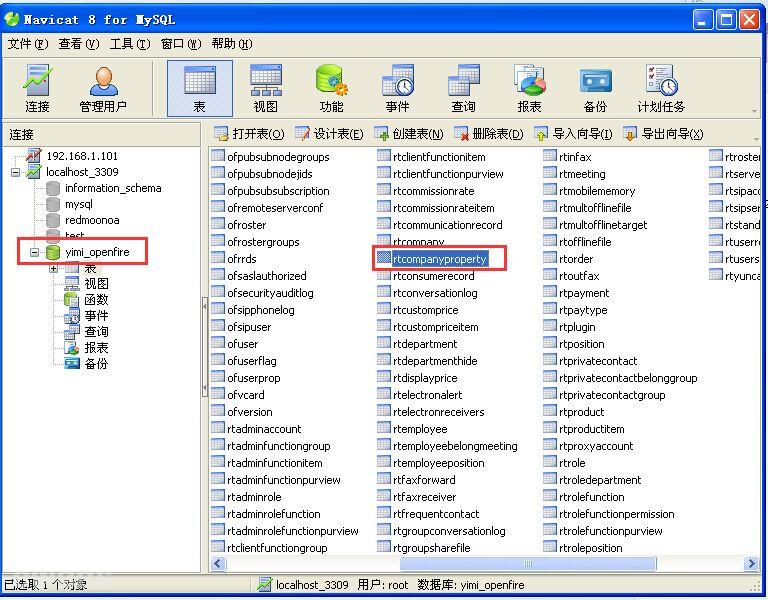Open the 工具(T) menu
This screenshot has height=600, width=768.
[x=130, y=44]
